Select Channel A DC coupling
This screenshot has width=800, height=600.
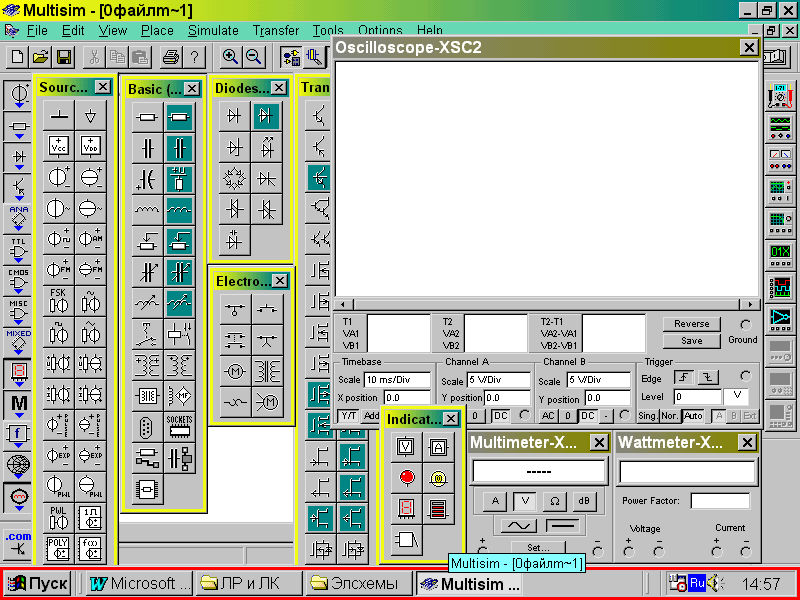click(x=501, y=416)
